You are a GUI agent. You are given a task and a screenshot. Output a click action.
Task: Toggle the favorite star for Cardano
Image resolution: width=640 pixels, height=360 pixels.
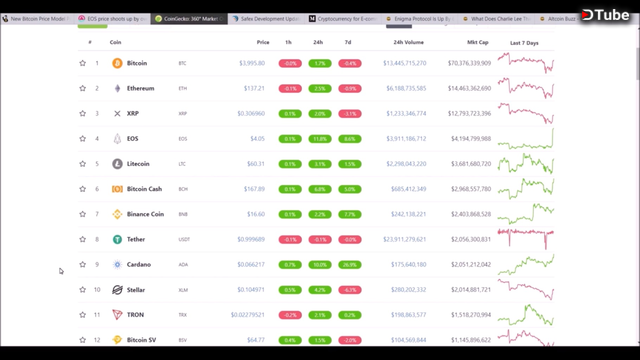pyautogui.click(x=82, y=264)
